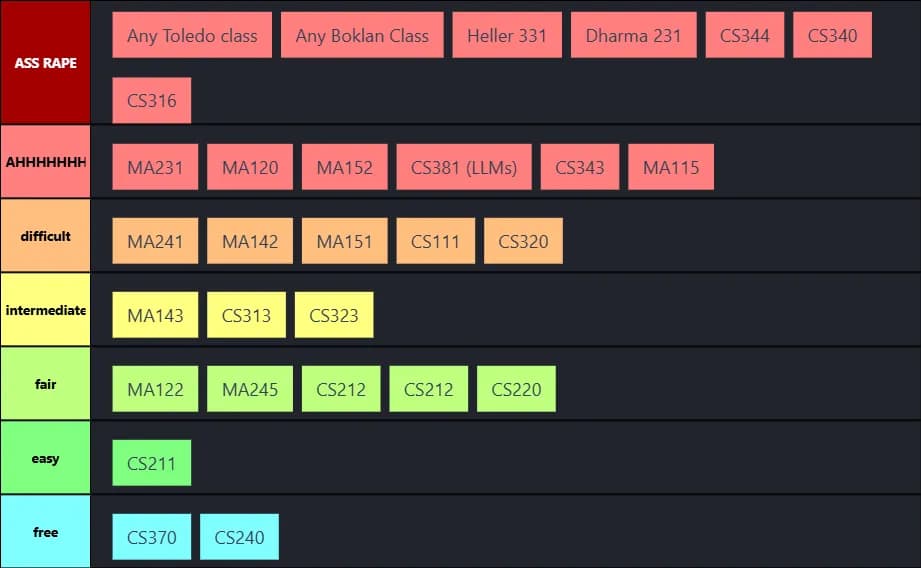Select the CS220 tile
This screenshot has height=568, width=921.
click(x=516, y=389)
